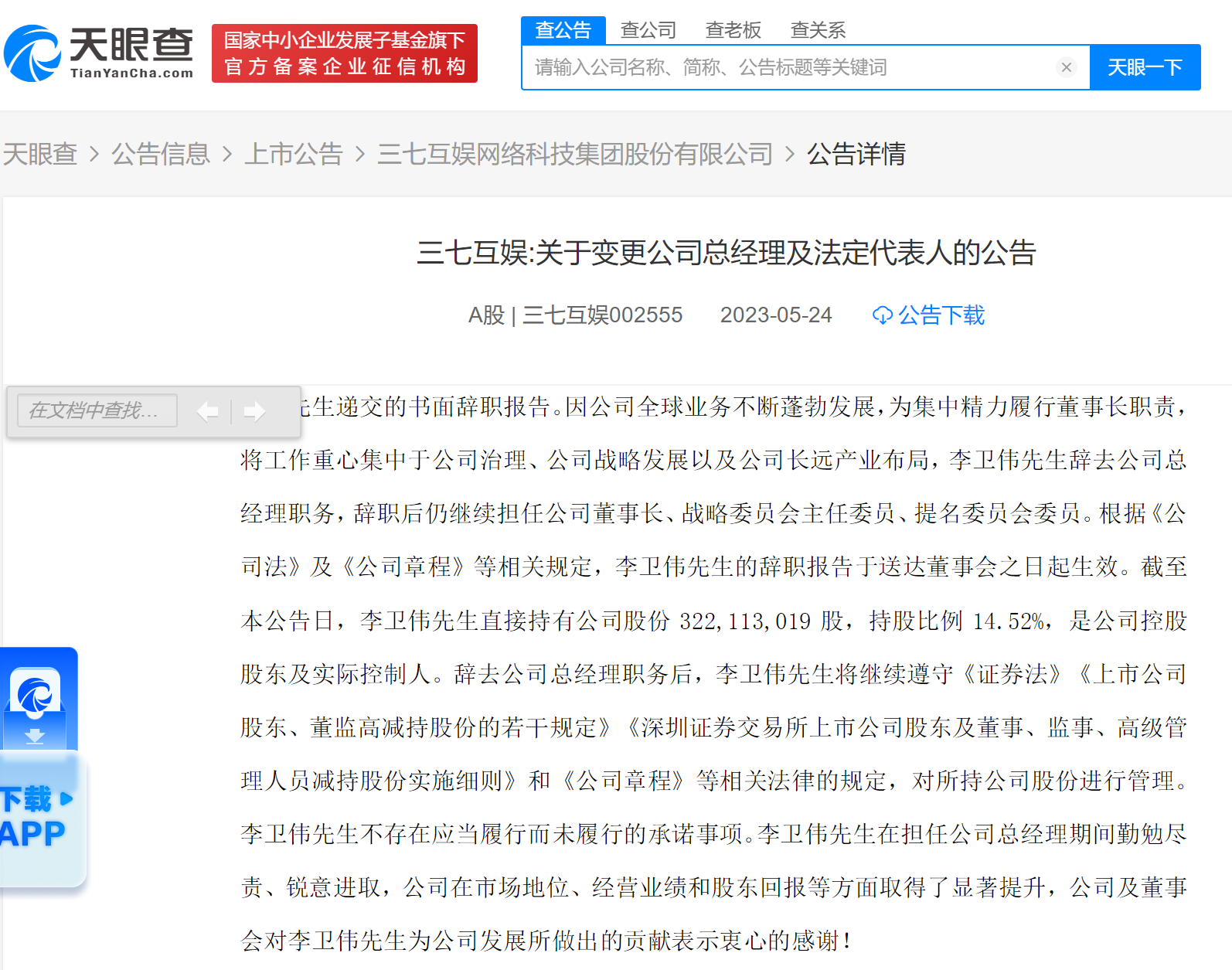
Task: Click the 14.52% shareholding figure
Action: pos(1009,621)
